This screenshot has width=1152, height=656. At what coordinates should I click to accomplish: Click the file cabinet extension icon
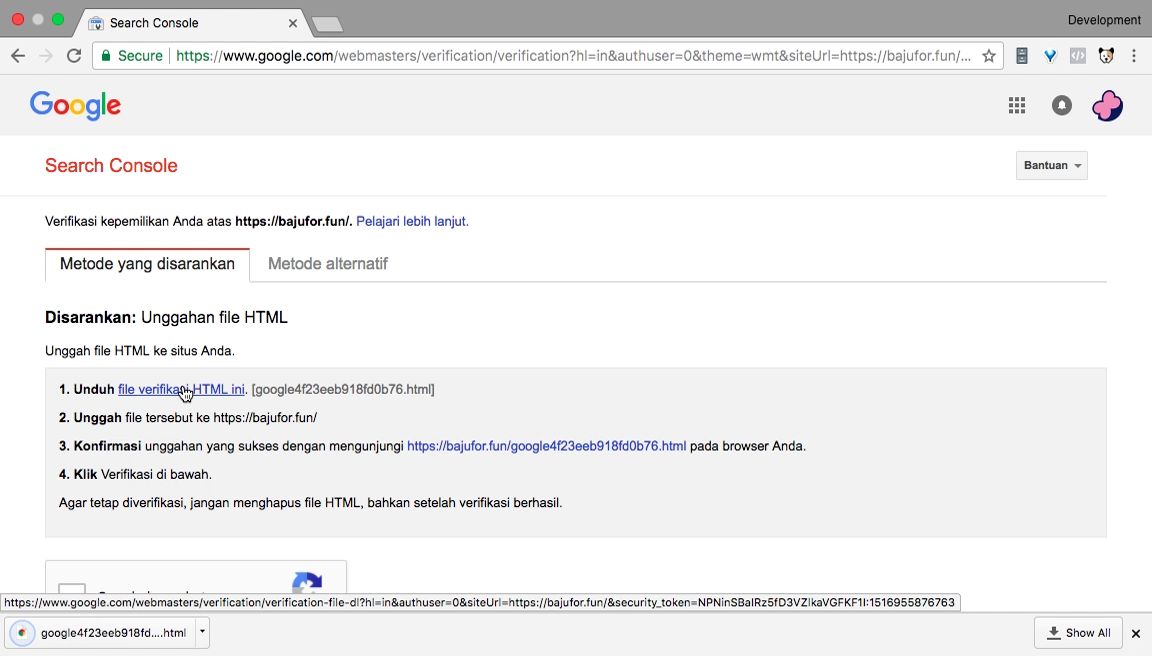[1021, 56]
